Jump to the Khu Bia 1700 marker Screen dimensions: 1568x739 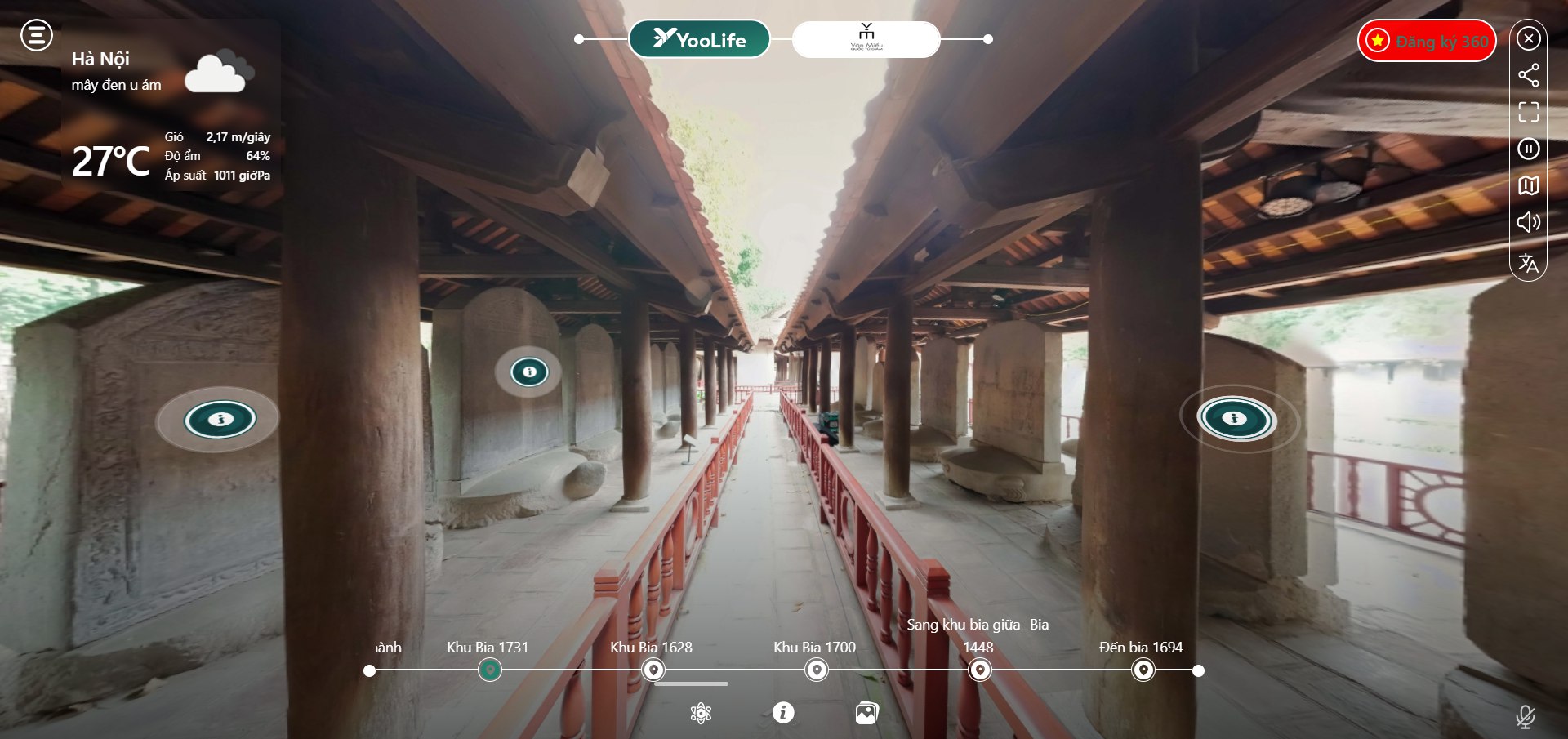coord(817,670)
